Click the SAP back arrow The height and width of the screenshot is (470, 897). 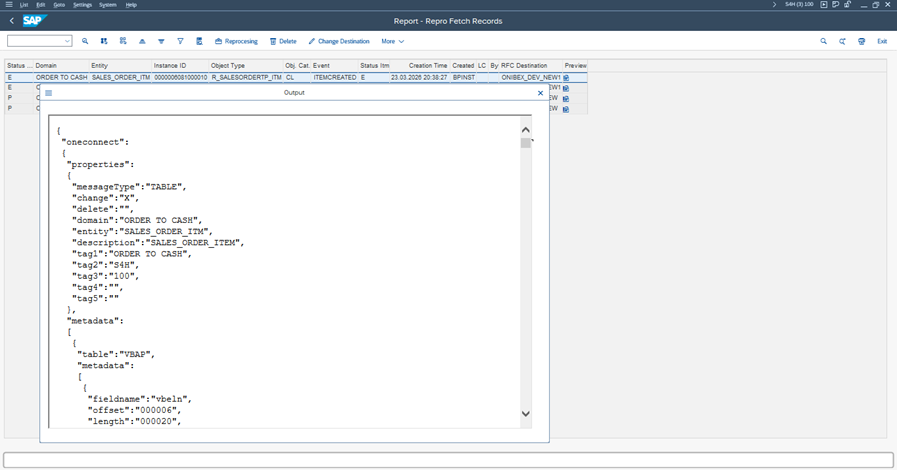pos(11,21)
